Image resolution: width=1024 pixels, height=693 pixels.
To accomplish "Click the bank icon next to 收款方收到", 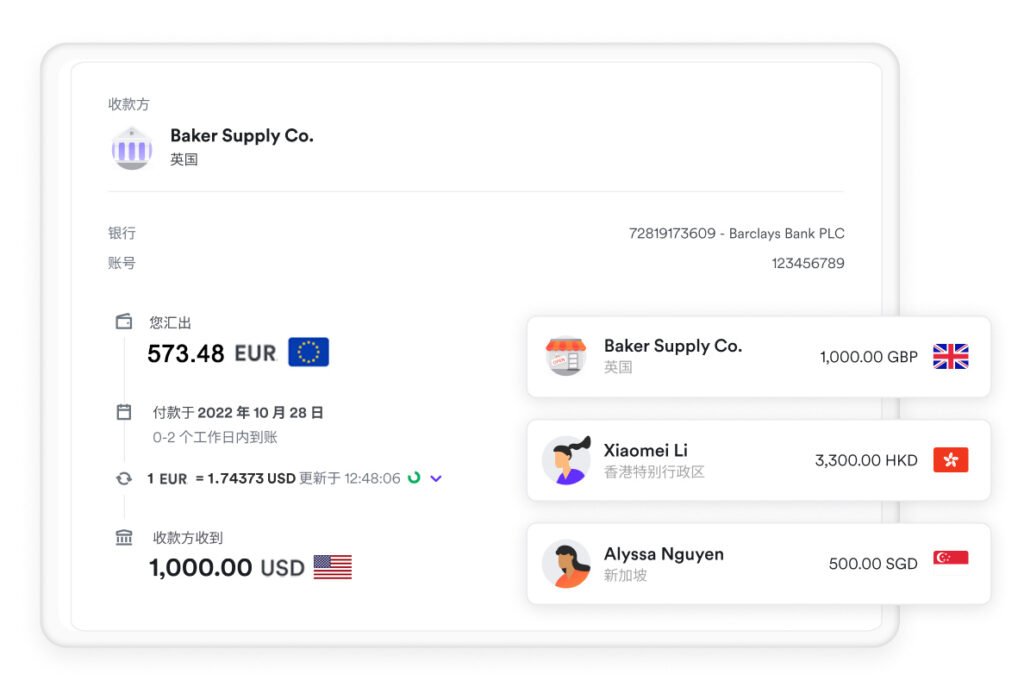I will 123,537.
